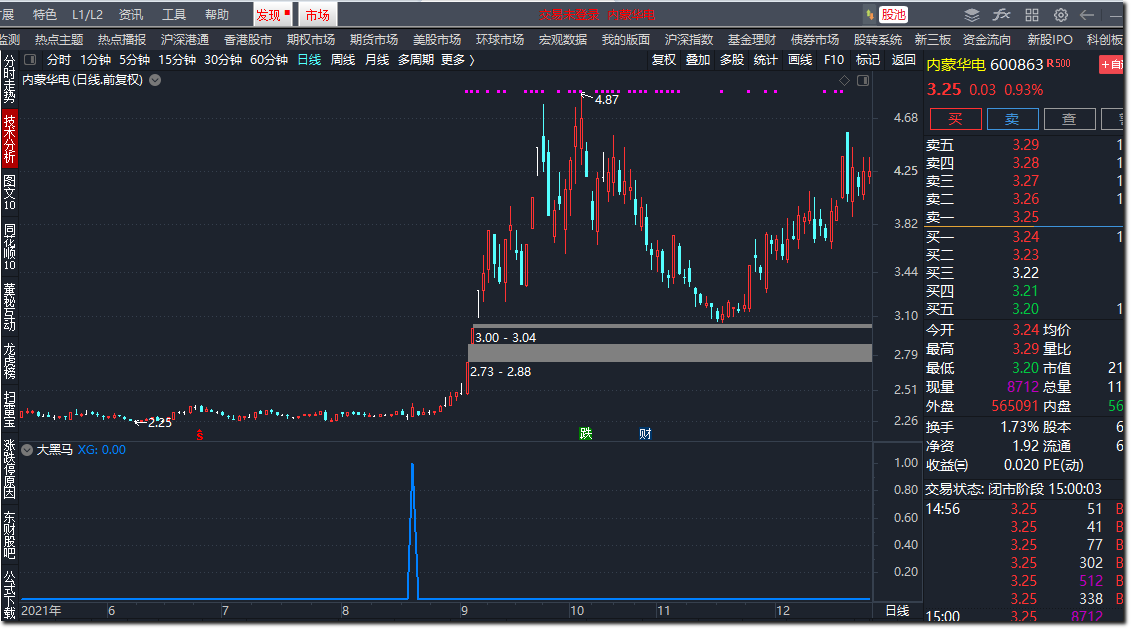Select the 技术分析 sidebar tab
The width and height of the screenshot is (1132, 629).
click(9, 139)
